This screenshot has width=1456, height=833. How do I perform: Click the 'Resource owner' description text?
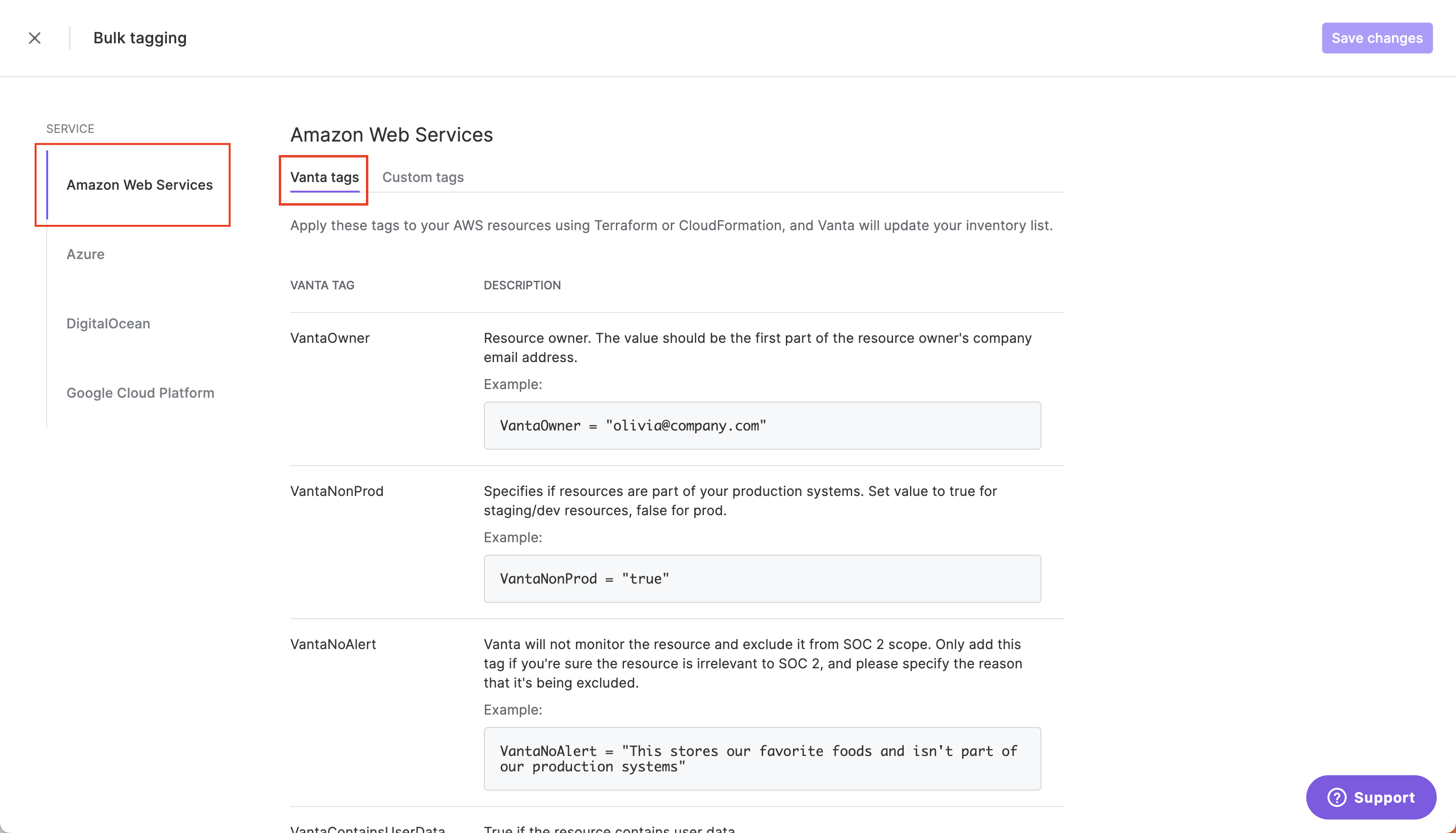(x=757, y=347)
